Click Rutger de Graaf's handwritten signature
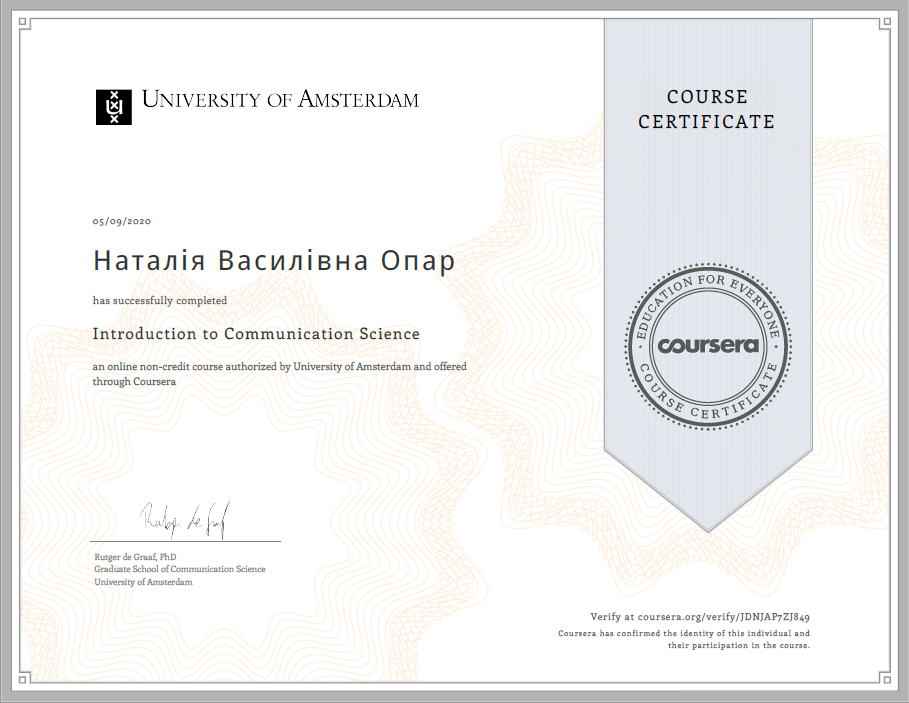 [x=185, y=520]
